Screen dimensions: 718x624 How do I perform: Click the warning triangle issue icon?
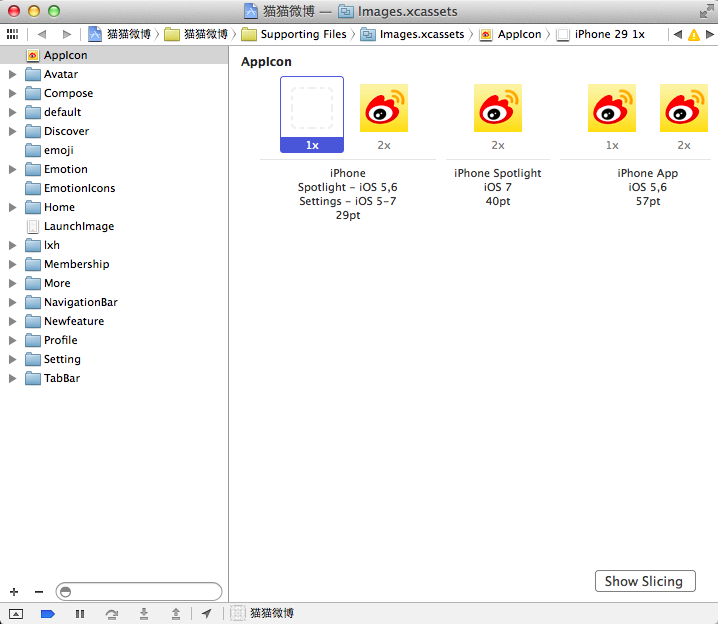(x=694, y=34)
